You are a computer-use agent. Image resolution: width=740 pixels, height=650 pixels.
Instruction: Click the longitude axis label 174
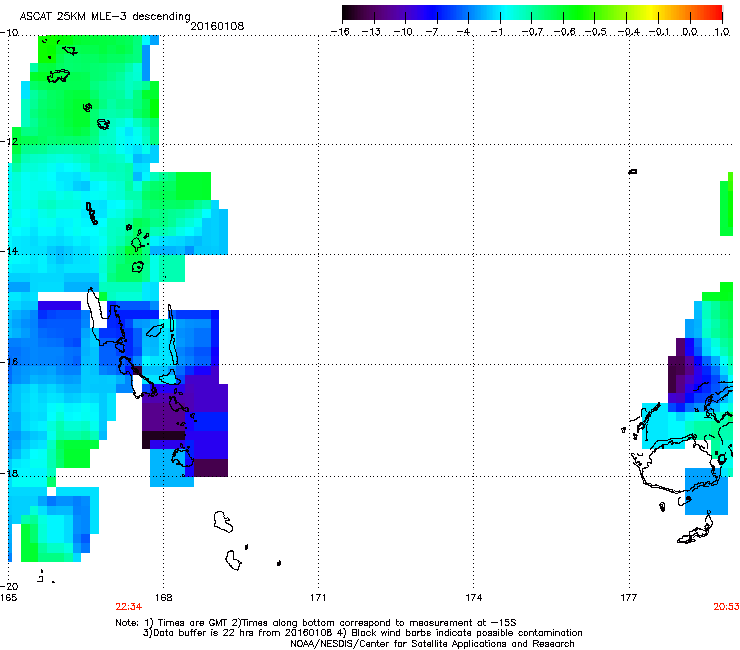[473, 597]
